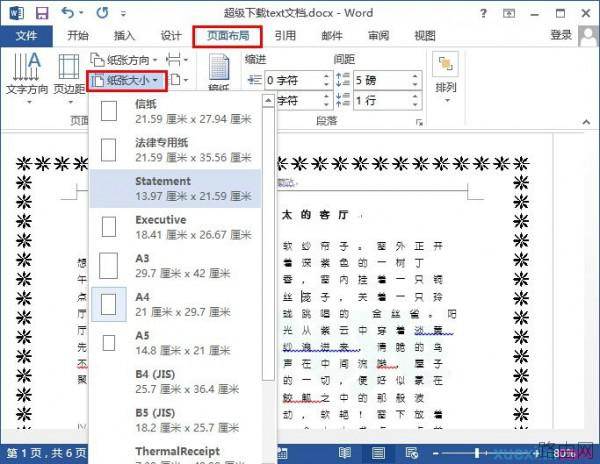Open the 纸张方向 orientation dropdown
The image size is (600, 464).
tap(124, 60)
